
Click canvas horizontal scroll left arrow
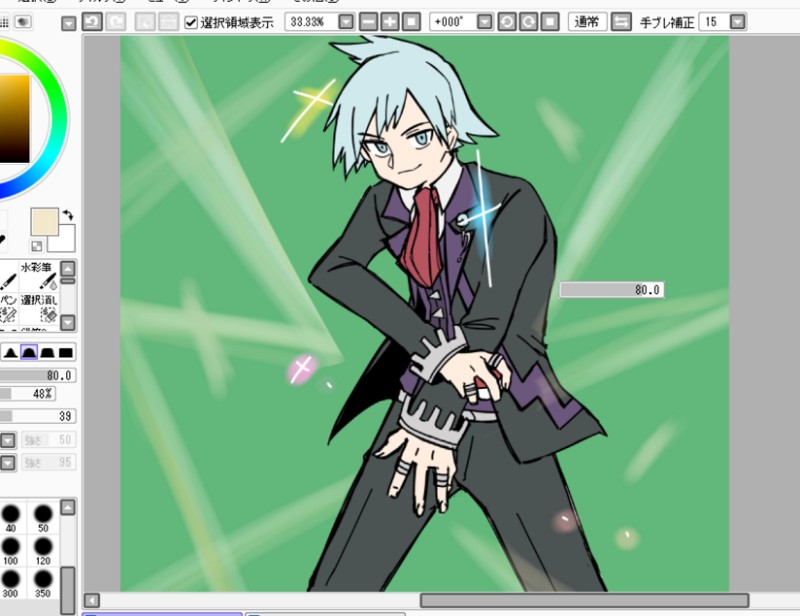pyautogui.click(x=92, y=600)
